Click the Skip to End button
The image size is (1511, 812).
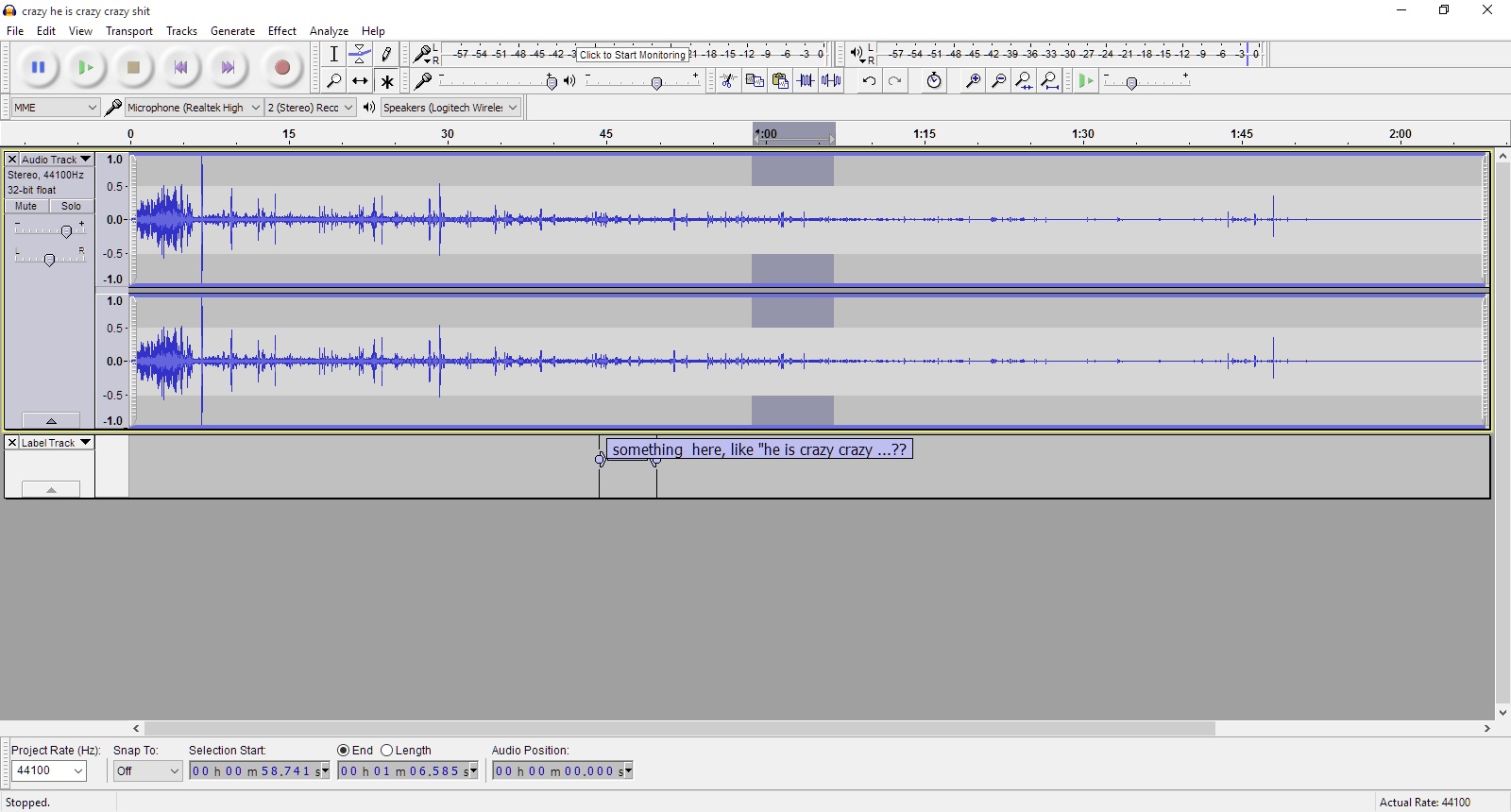tap(228, 68)
